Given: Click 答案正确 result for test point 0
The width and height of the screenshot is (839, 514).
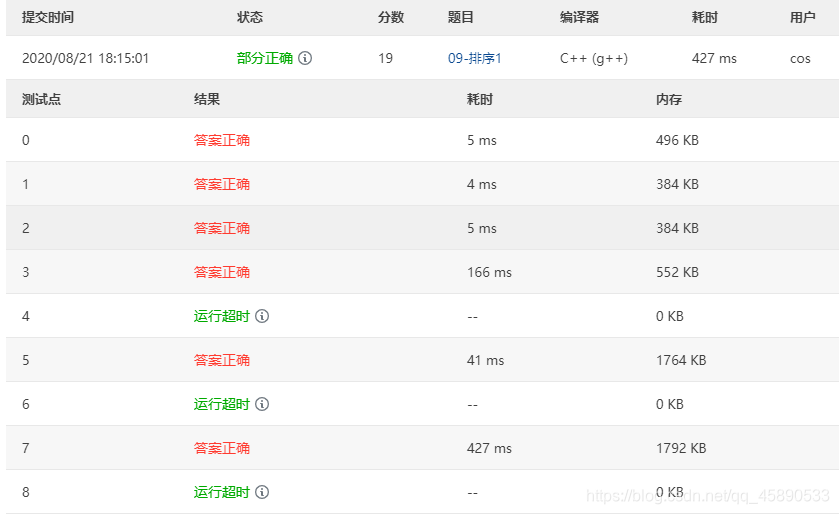Looking at the screenshot, I should click(x=222, y=140).
